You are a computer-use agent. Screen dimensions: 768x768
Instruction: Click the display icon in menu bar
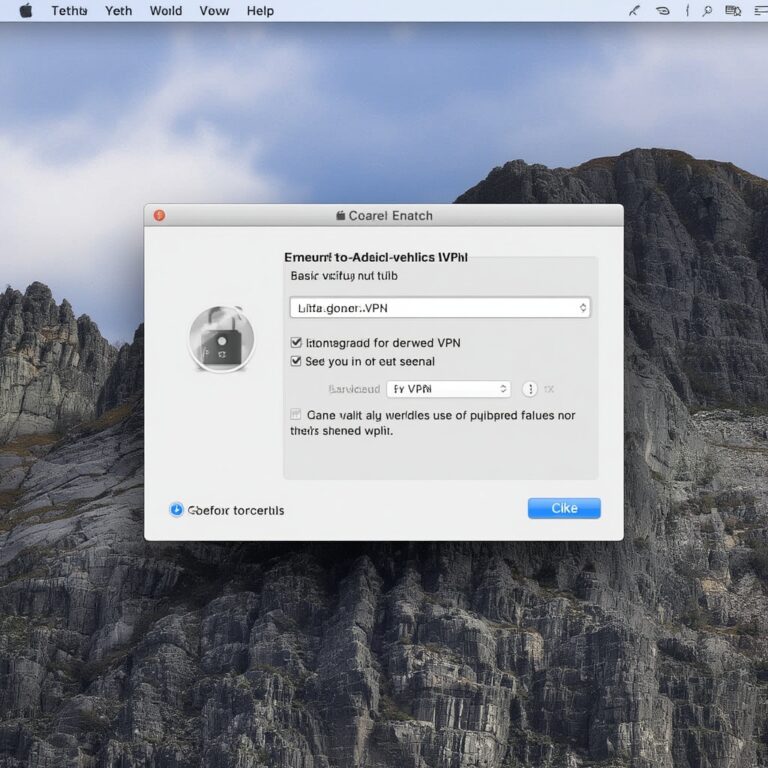733,11
